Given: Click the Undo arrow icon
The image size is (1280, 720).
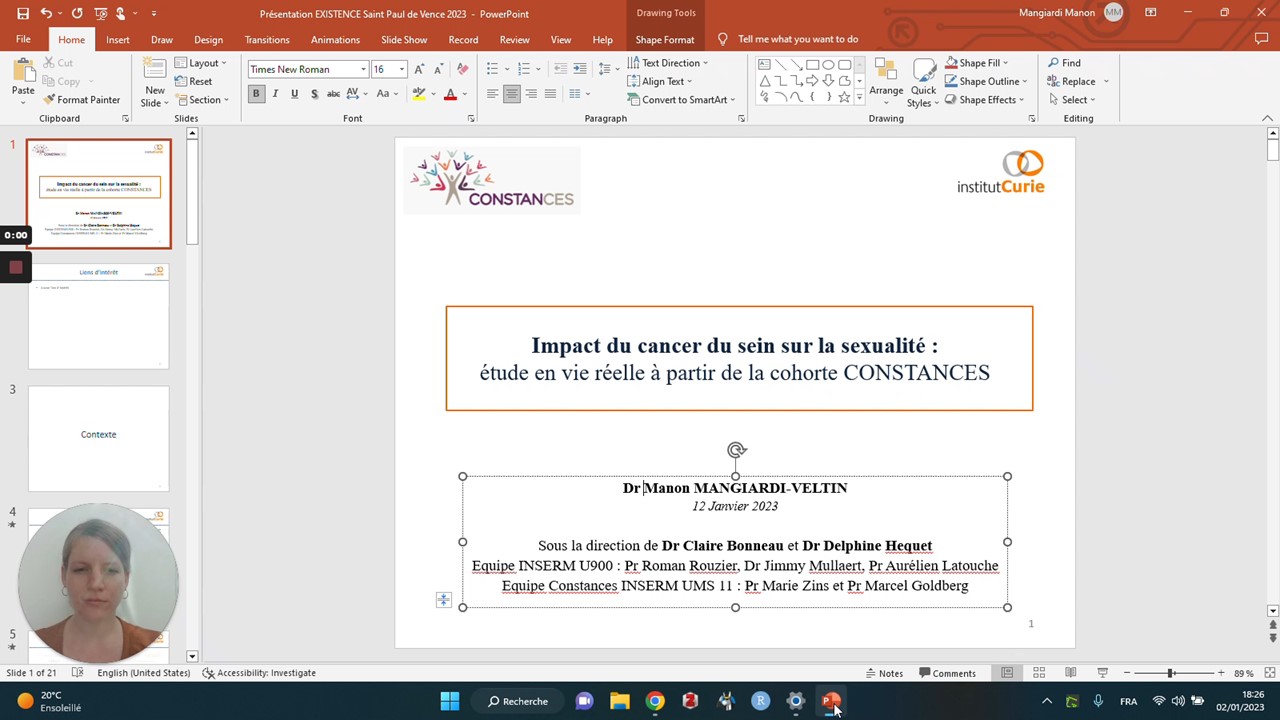Looking at the screenshot, I should tap(46, 13).
